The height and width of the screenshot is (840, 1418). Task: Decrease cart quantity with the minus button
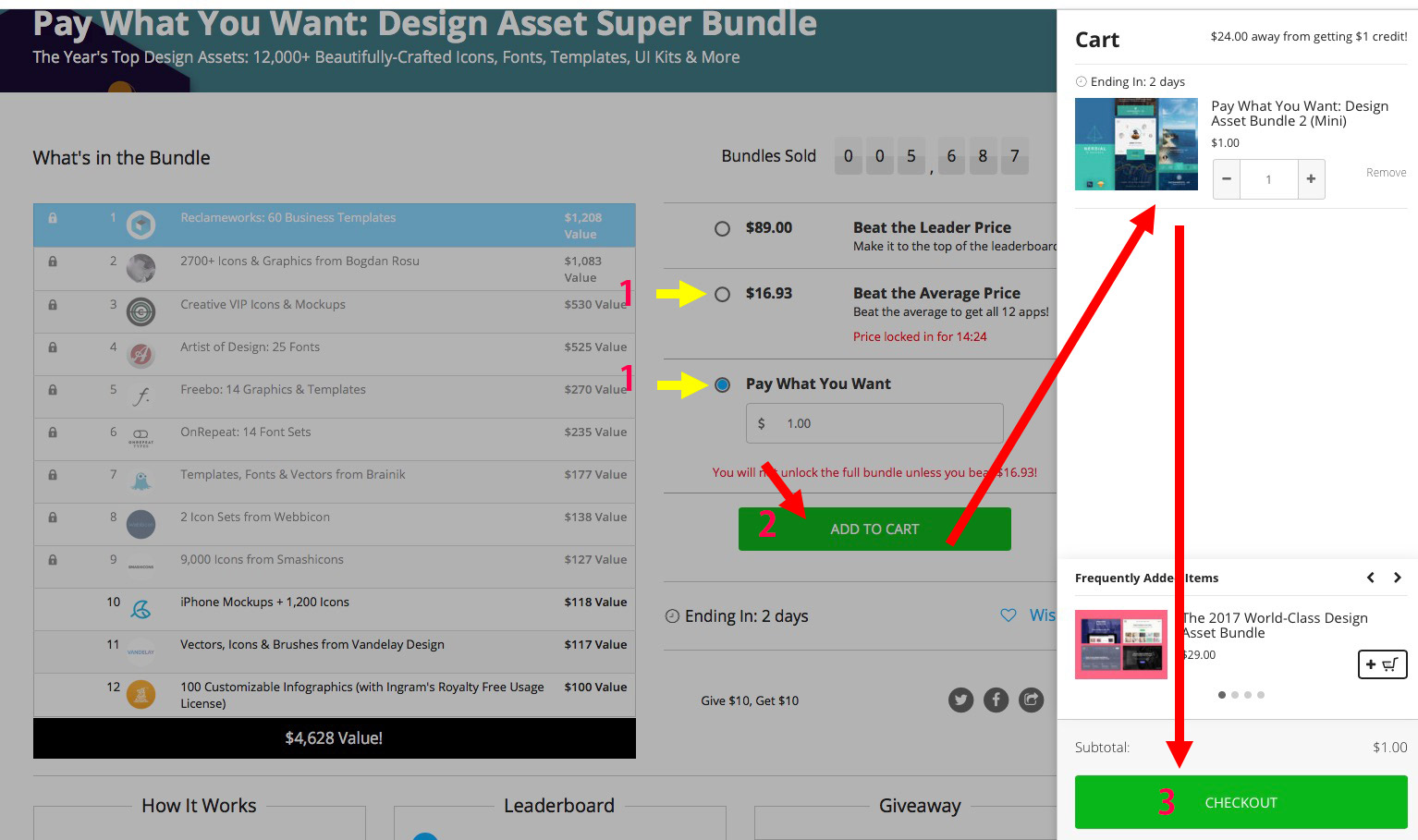pyautogui.click(x=1227, y=179)
